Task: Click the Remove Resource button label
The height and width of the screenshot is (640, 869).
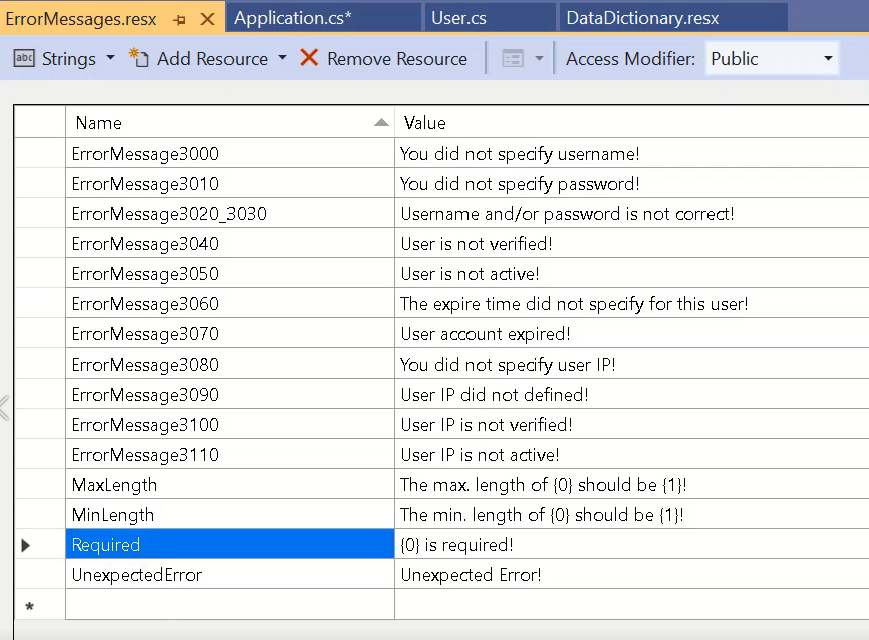Action: [397, 59]
